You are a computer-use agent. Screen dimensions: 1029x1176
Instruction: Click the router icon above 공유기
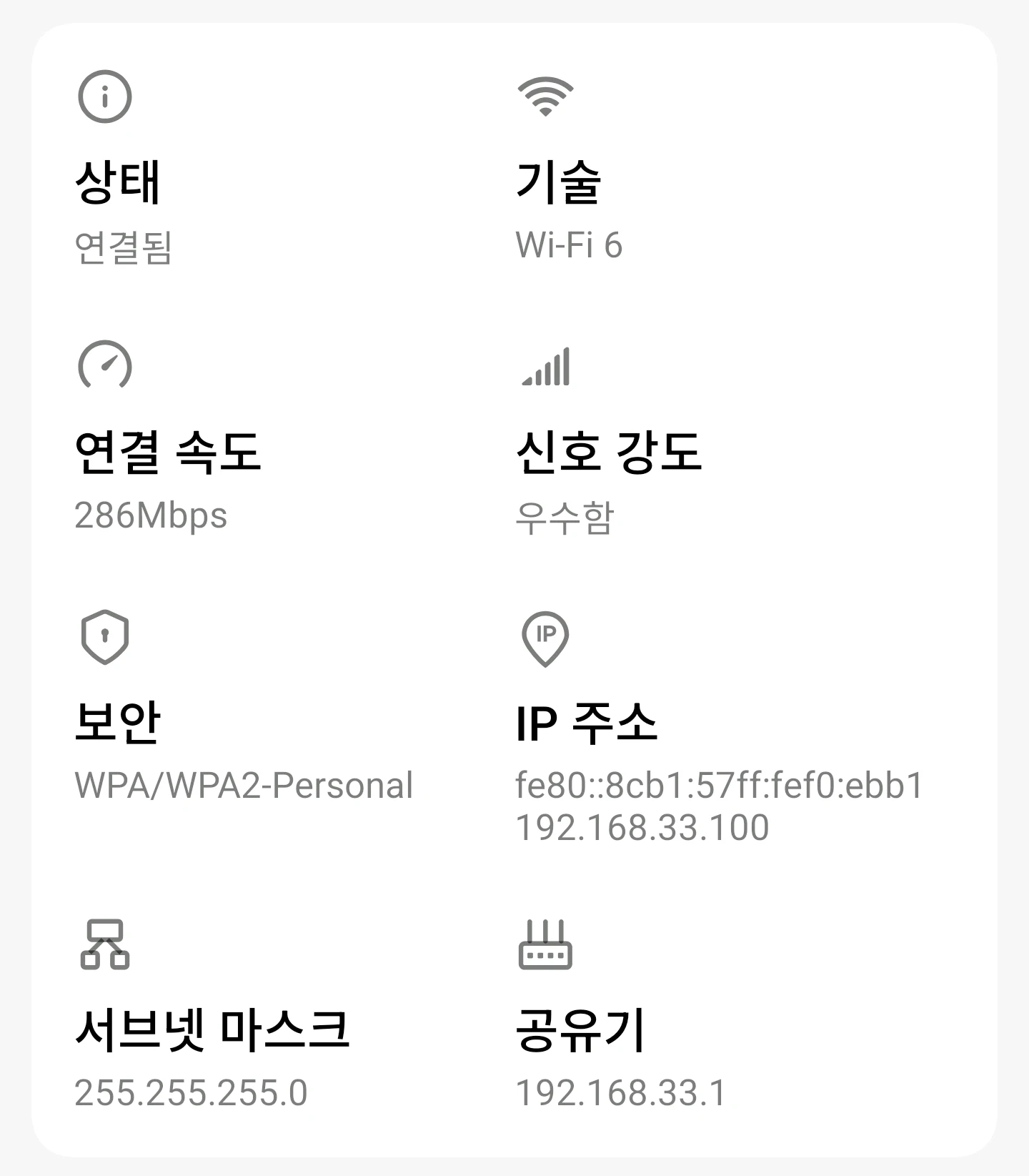pyautogui.click(x=545, y=944)
